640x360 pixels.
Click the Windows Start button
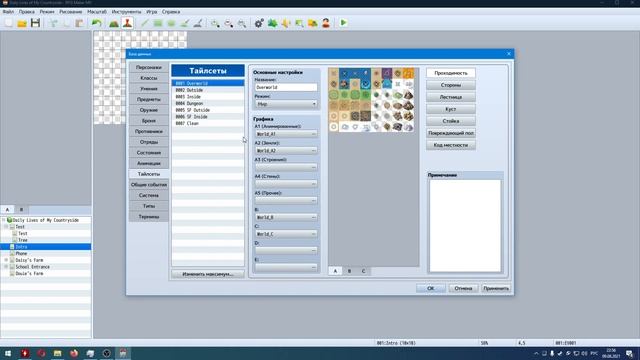pos(8,353)
